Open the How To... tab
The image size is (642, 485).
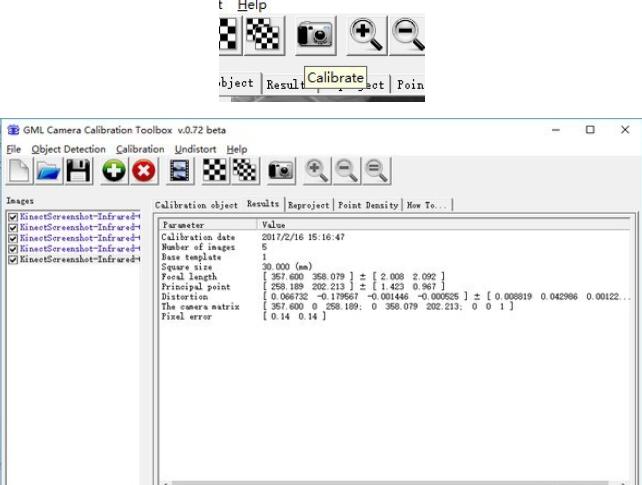click(x=427, y=205)
